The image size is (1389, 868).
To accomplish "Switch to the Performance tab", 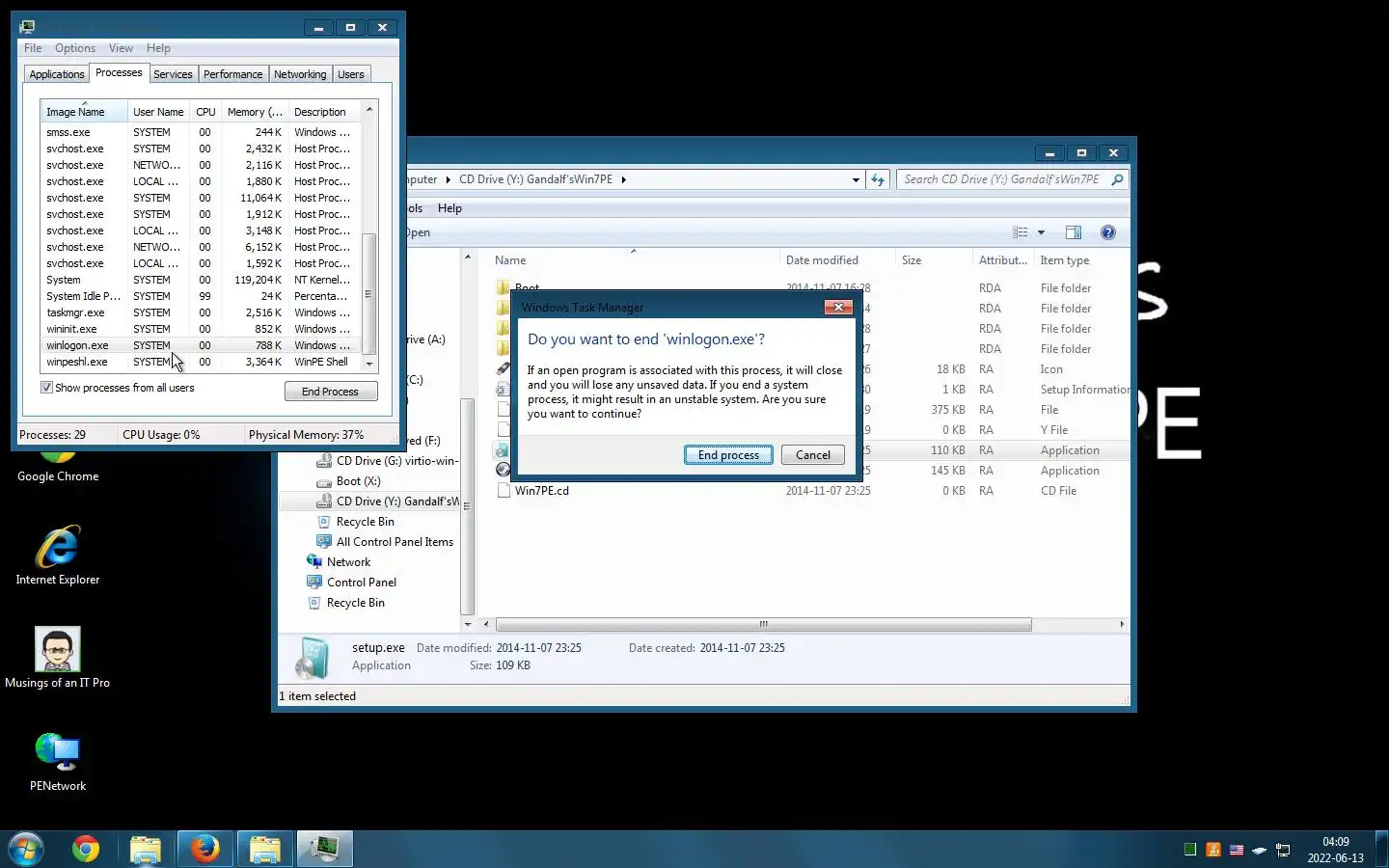I will 232,74.
